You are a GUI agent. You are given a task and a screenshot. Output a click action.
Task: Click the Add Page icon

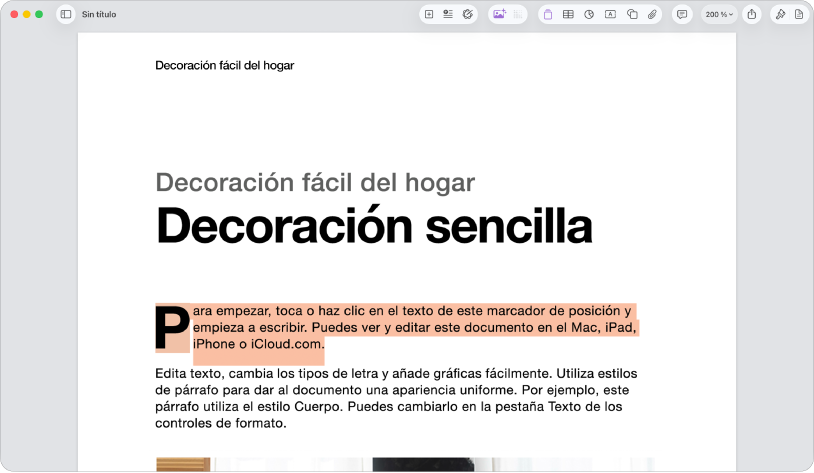[x=429, y=15]
